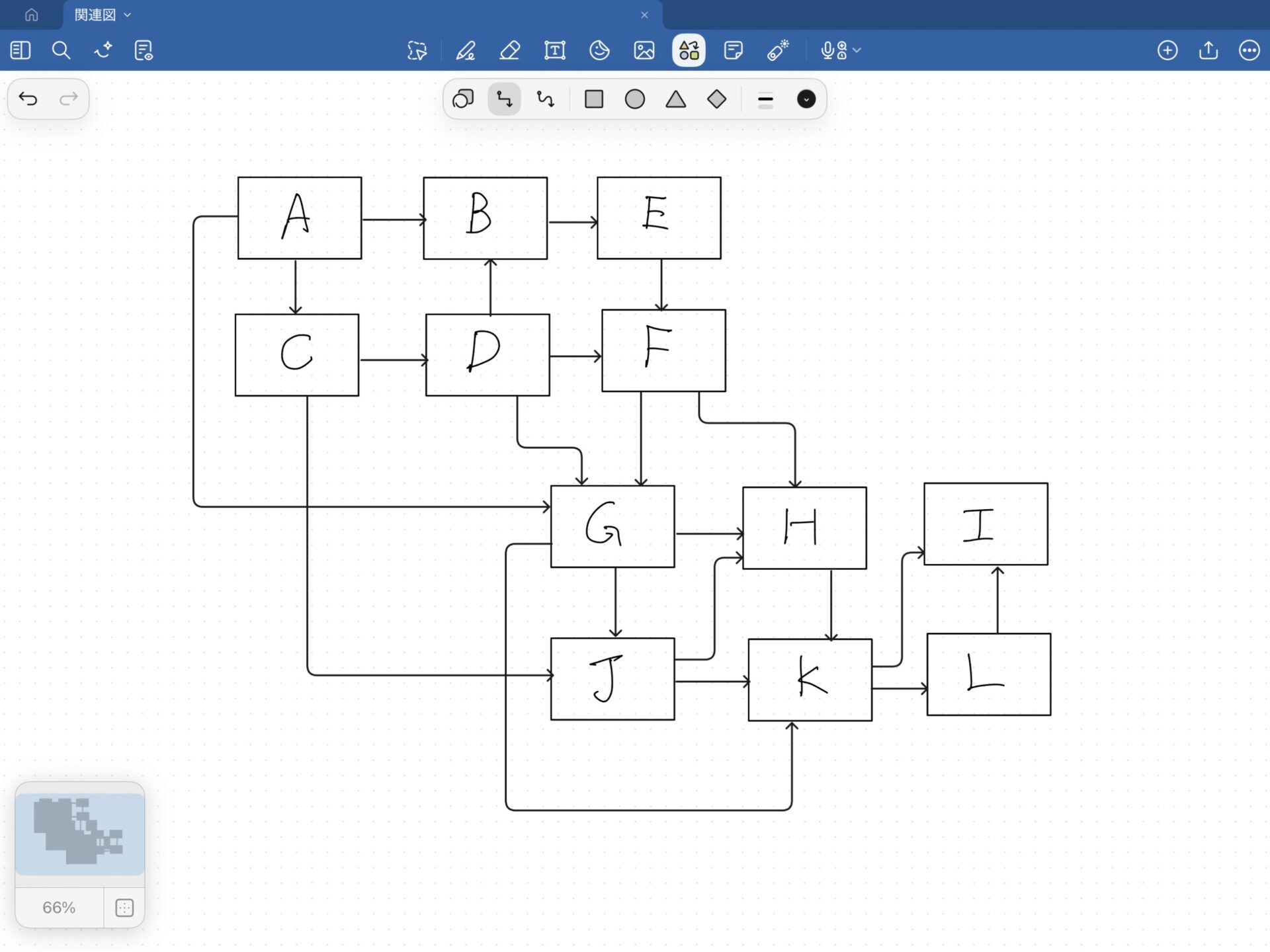Open the stroke thickness options
1270x952 pixels.
[765, 100]
